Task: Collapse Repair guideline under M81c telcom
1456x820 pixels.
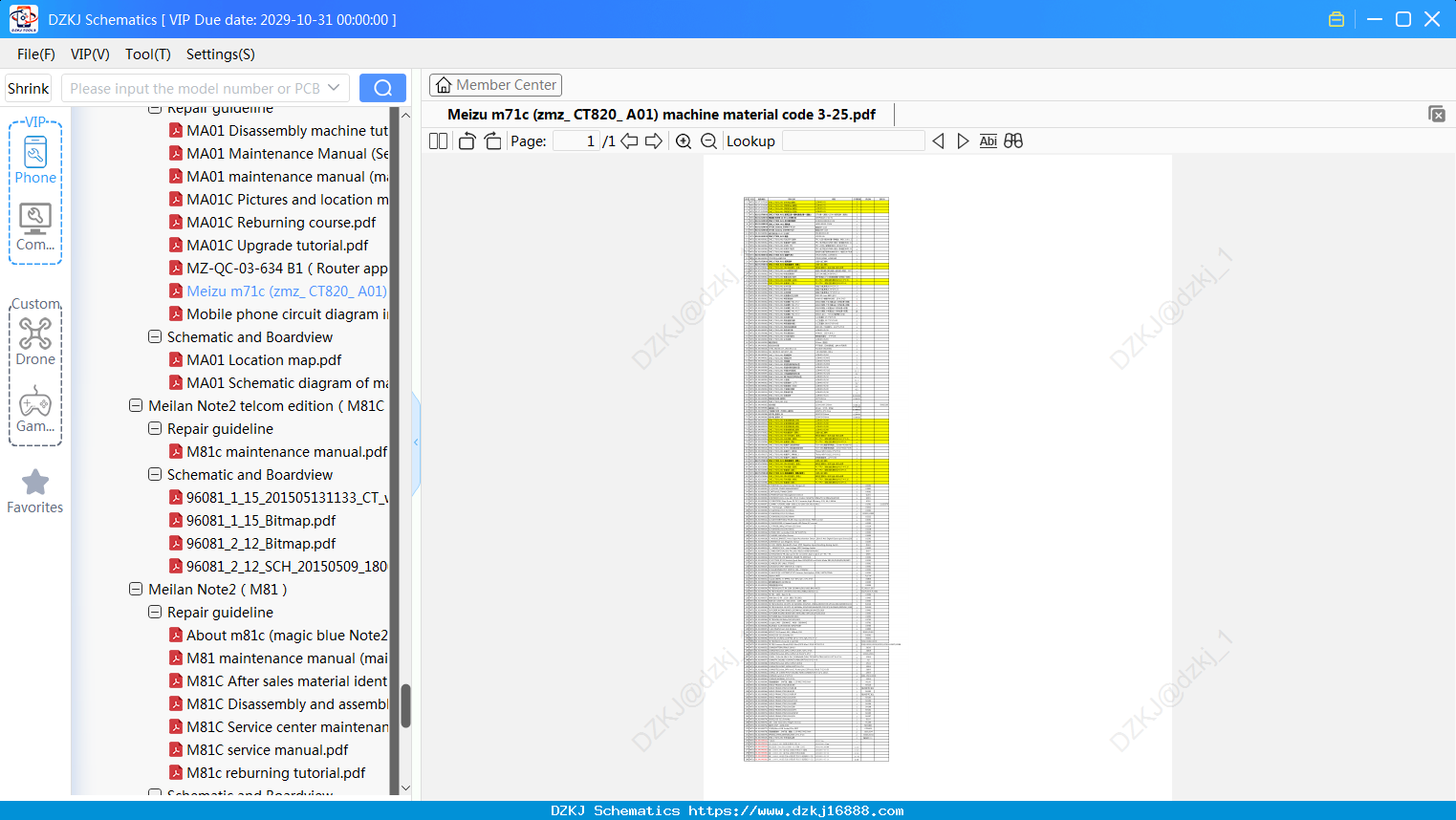Action: point(155,429)
